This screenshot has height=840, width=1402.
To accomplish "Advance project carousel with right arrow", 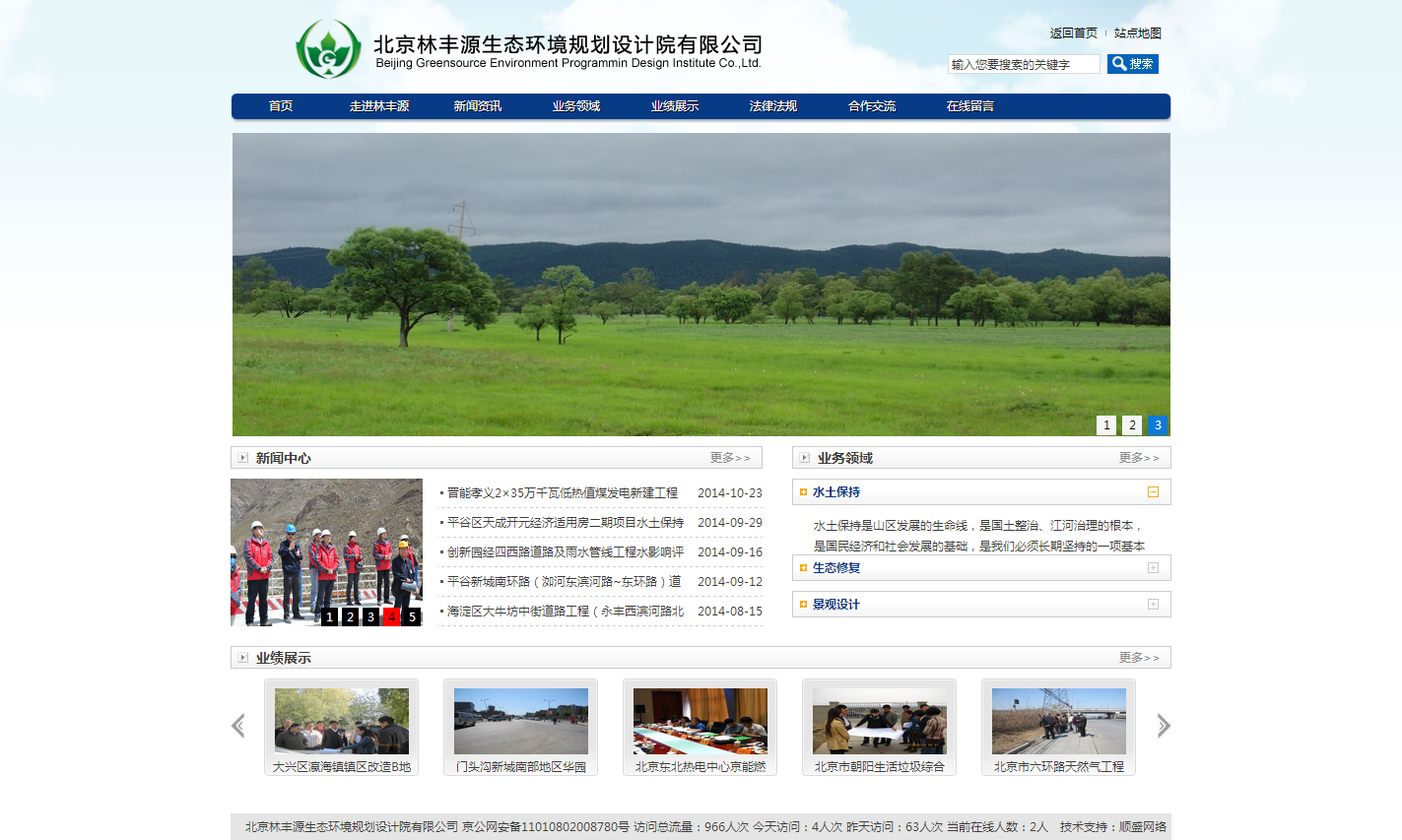I will 1163,726.
